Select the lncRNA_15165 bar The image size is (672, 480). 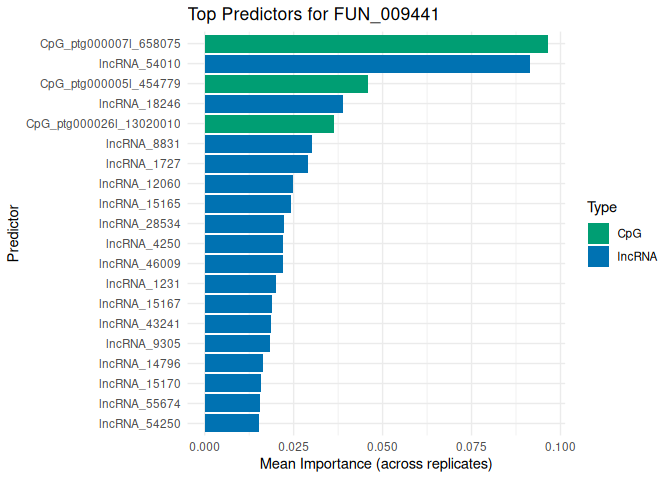coord(247,204)
